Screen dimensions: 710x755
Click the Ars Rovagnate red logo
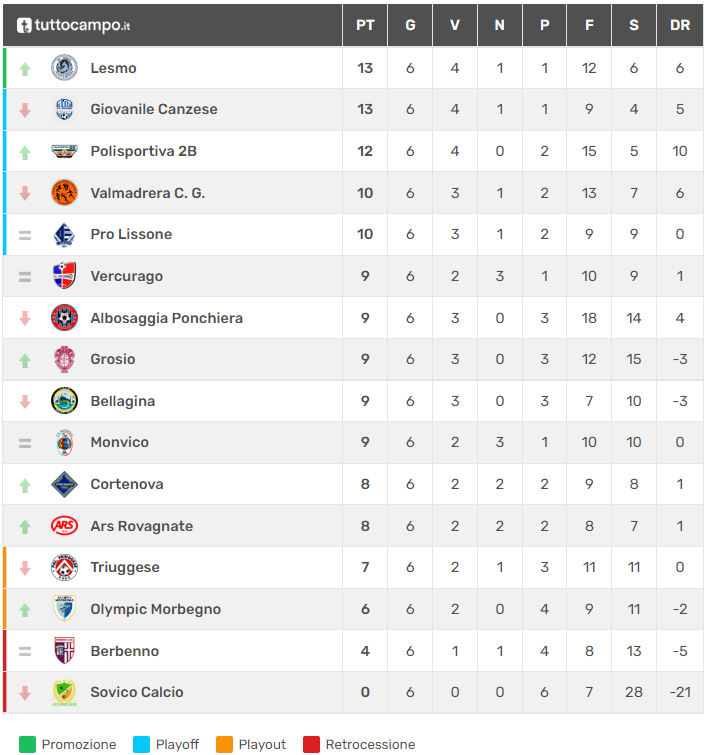[64, 526]
